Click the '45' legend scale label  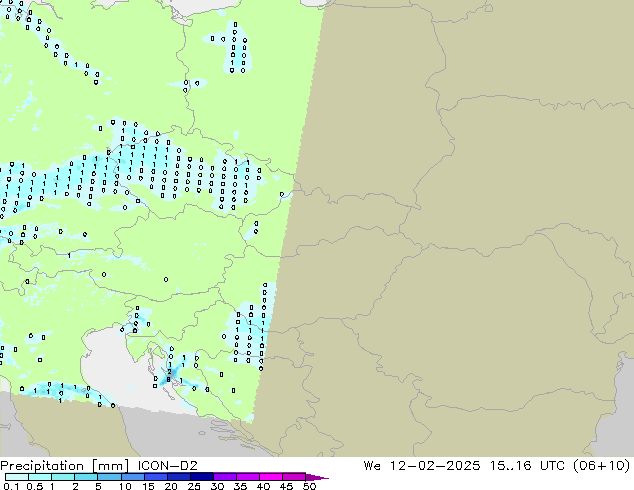click(286, 486)
